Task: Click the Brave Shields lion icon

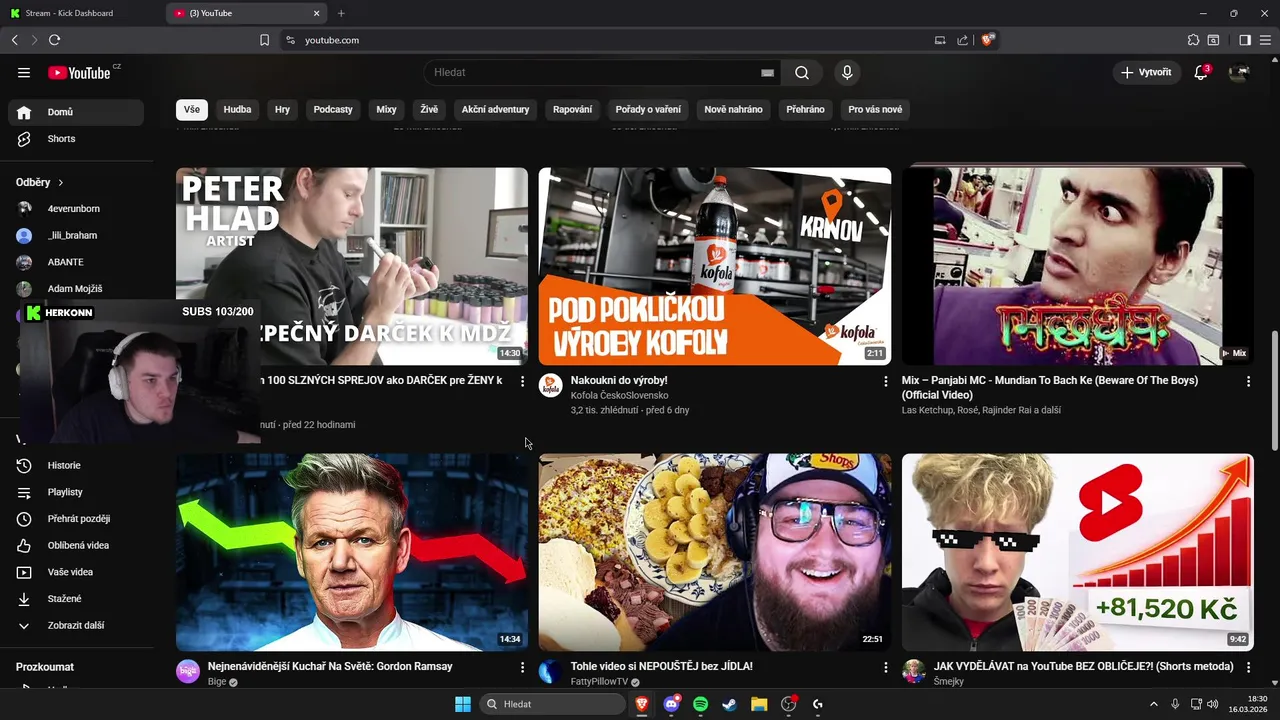Action: 987,40
